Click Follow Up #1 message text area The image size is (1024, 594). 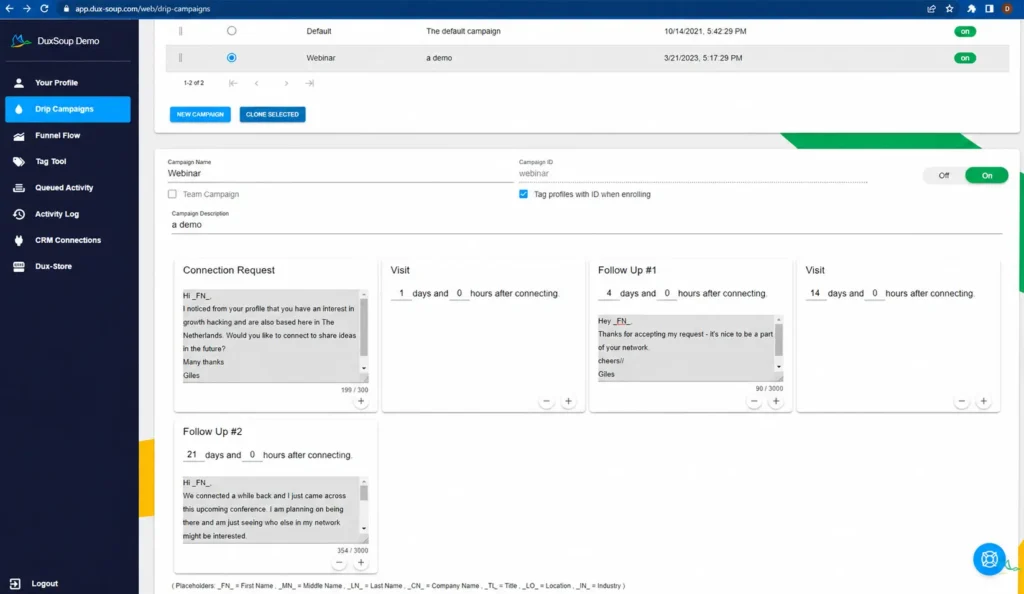coord(686,348)
